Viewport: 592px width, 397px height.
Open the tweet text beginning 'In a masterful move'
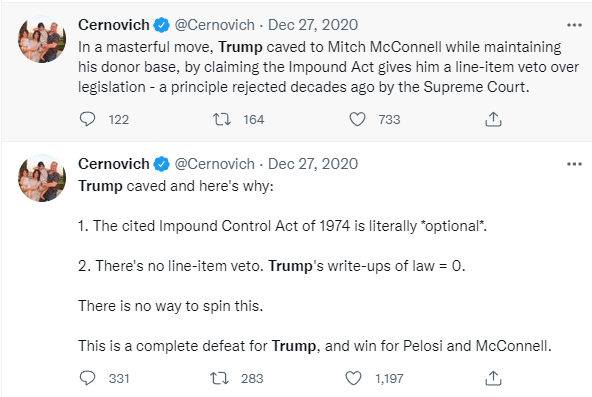point(328,67)
